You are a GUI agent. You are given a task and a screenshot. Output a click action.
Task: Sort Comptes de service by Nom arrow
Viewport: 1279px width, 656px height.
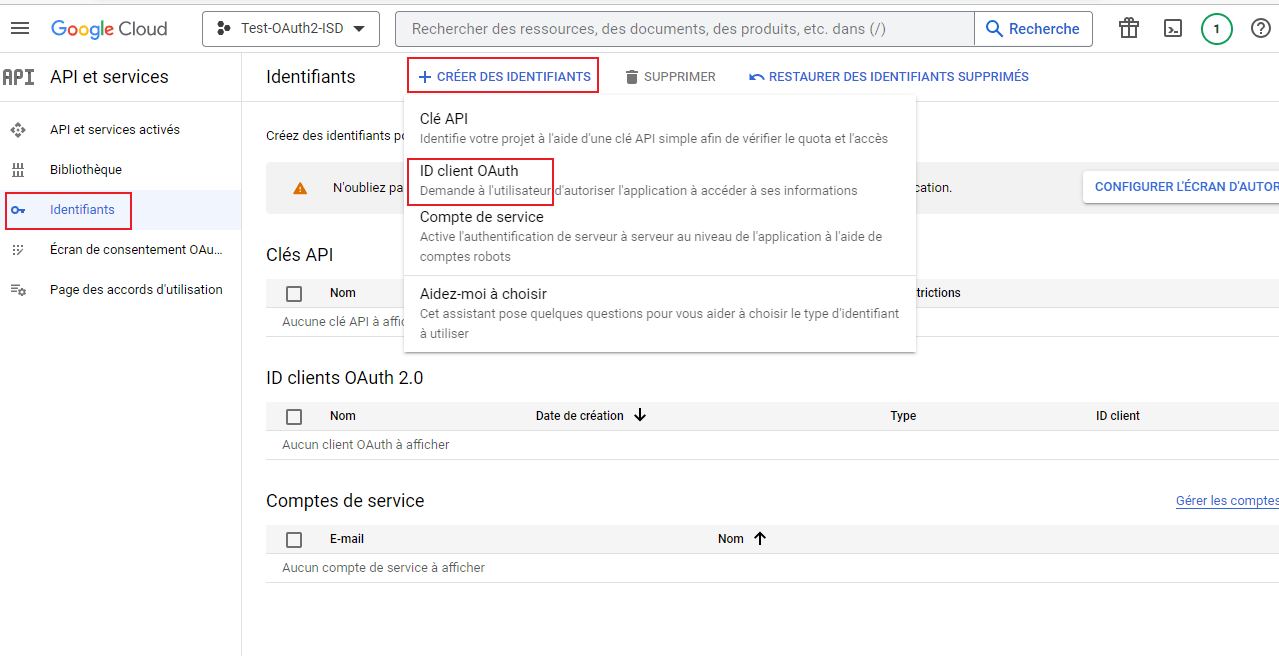click(759, 538)
